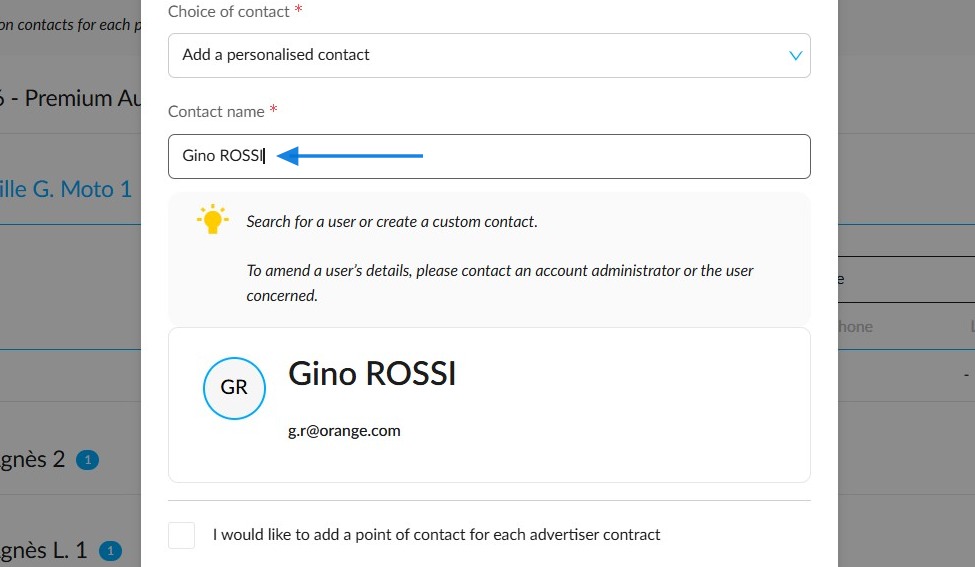Click the blue dropdown chevron arrow
The width and height of the screenshot is (975, 567).
point(795,55)
